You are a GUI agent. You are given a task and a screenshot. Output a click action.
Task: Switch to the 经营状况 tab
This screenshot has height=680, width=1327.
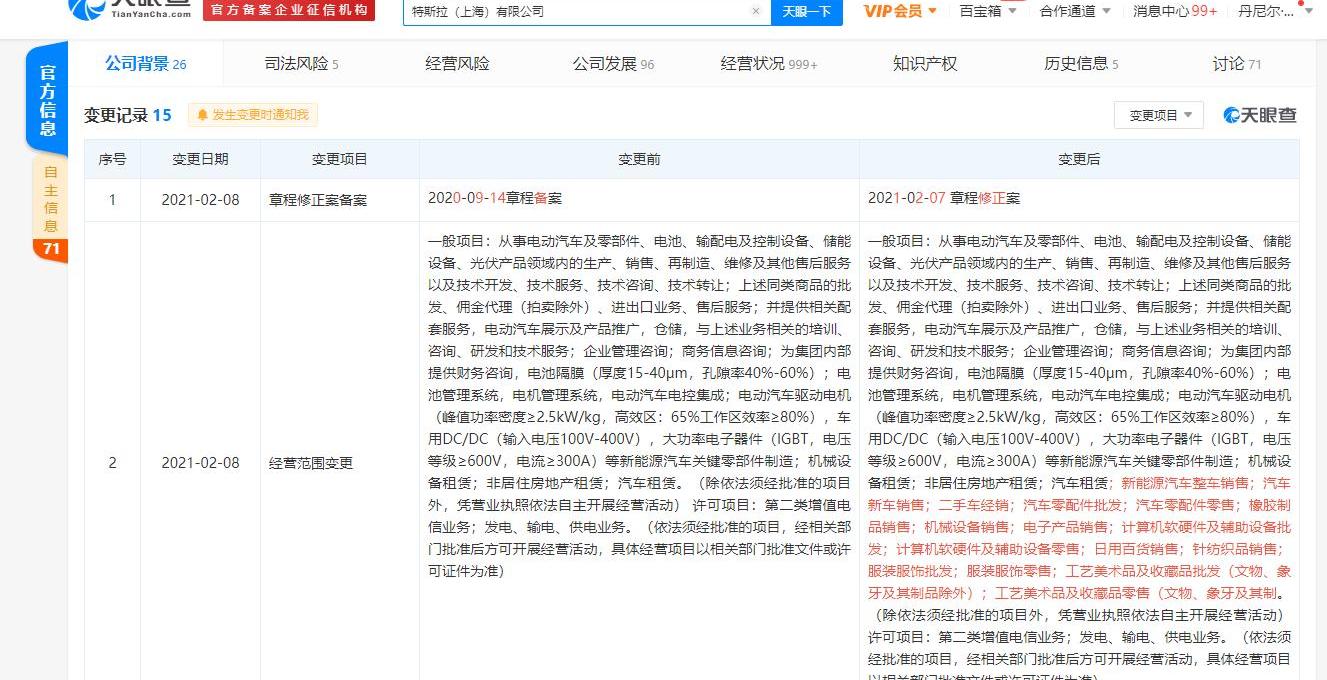click(x=769, y=64)
